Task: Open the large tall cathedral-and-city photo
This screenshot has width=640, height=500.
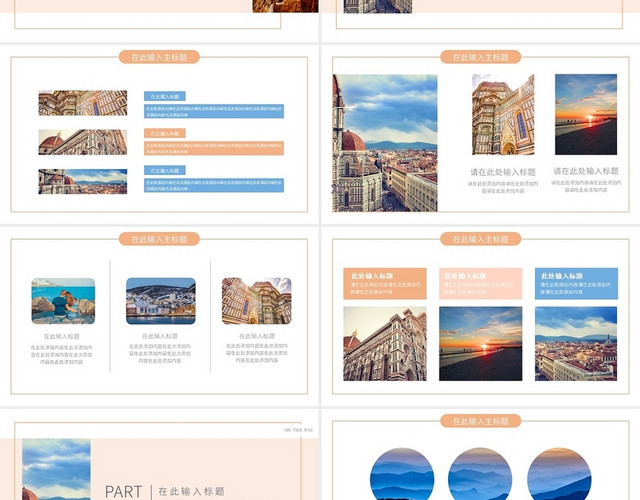Action: tap(385, 143)
